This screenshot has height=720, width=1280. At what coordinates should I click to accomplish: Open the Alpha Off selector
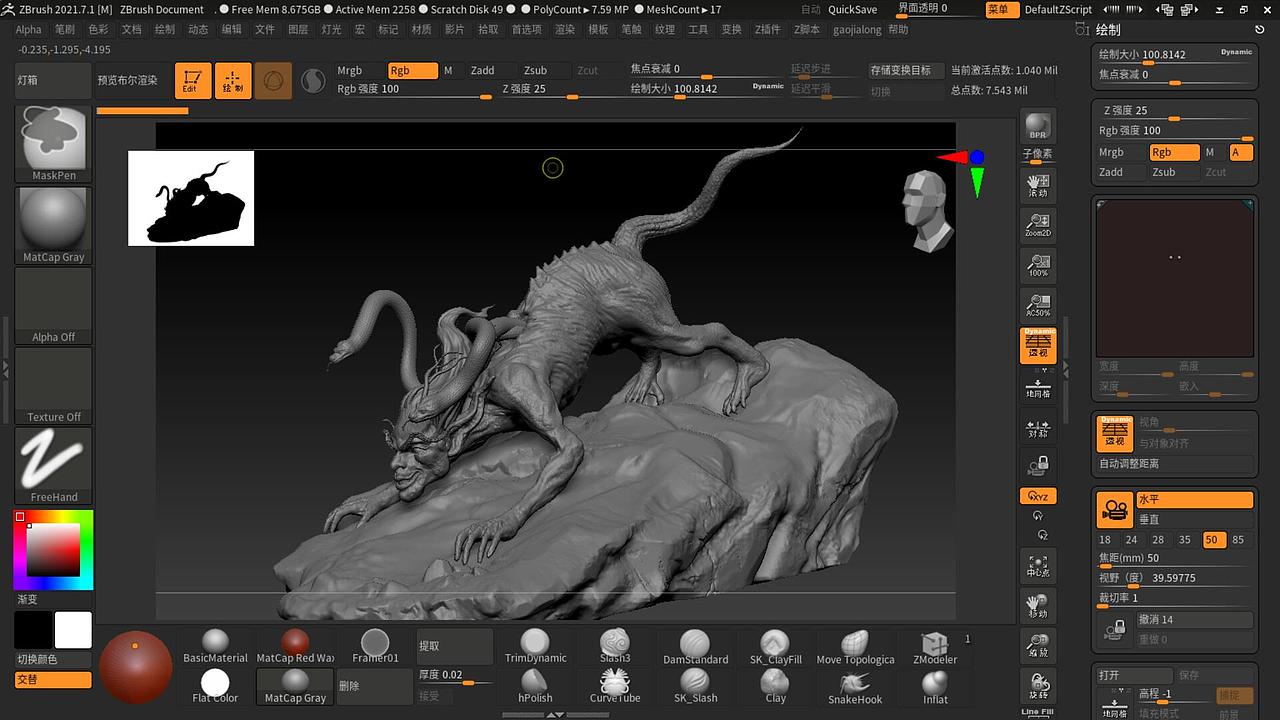54,306
